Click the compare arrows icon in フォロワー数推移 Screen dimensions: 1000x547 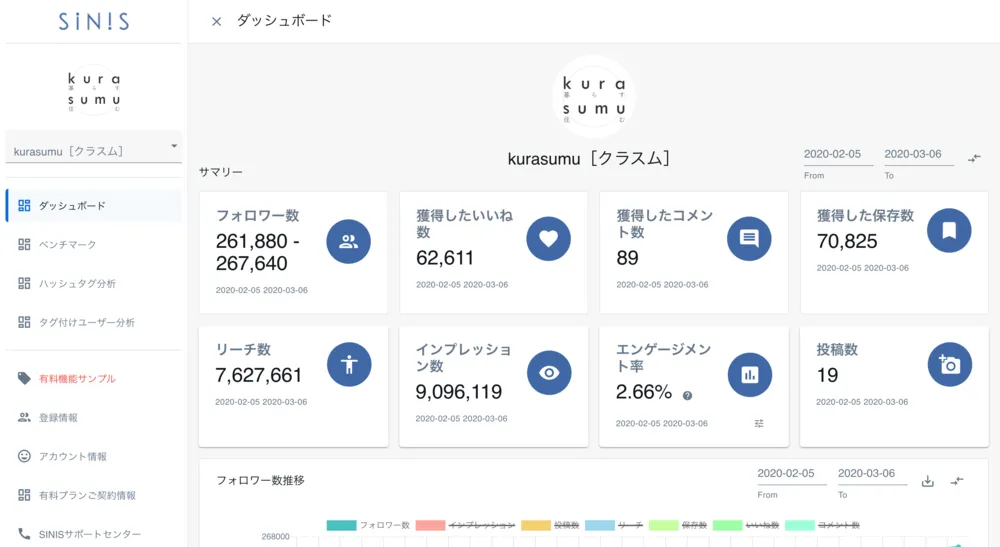coord(957,481)
